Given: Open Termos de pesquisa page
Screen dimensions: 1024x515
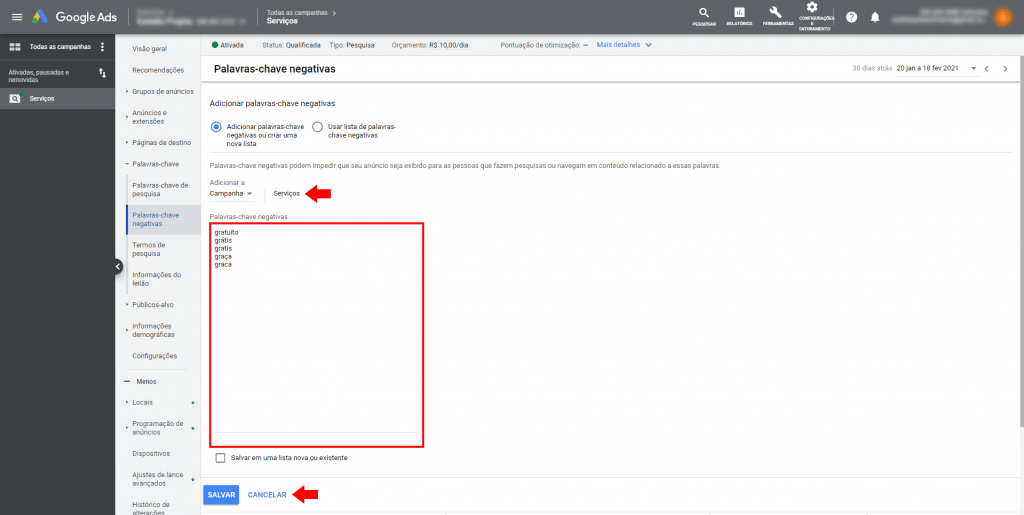Looking at the screenshot, I should pos(148,249).
